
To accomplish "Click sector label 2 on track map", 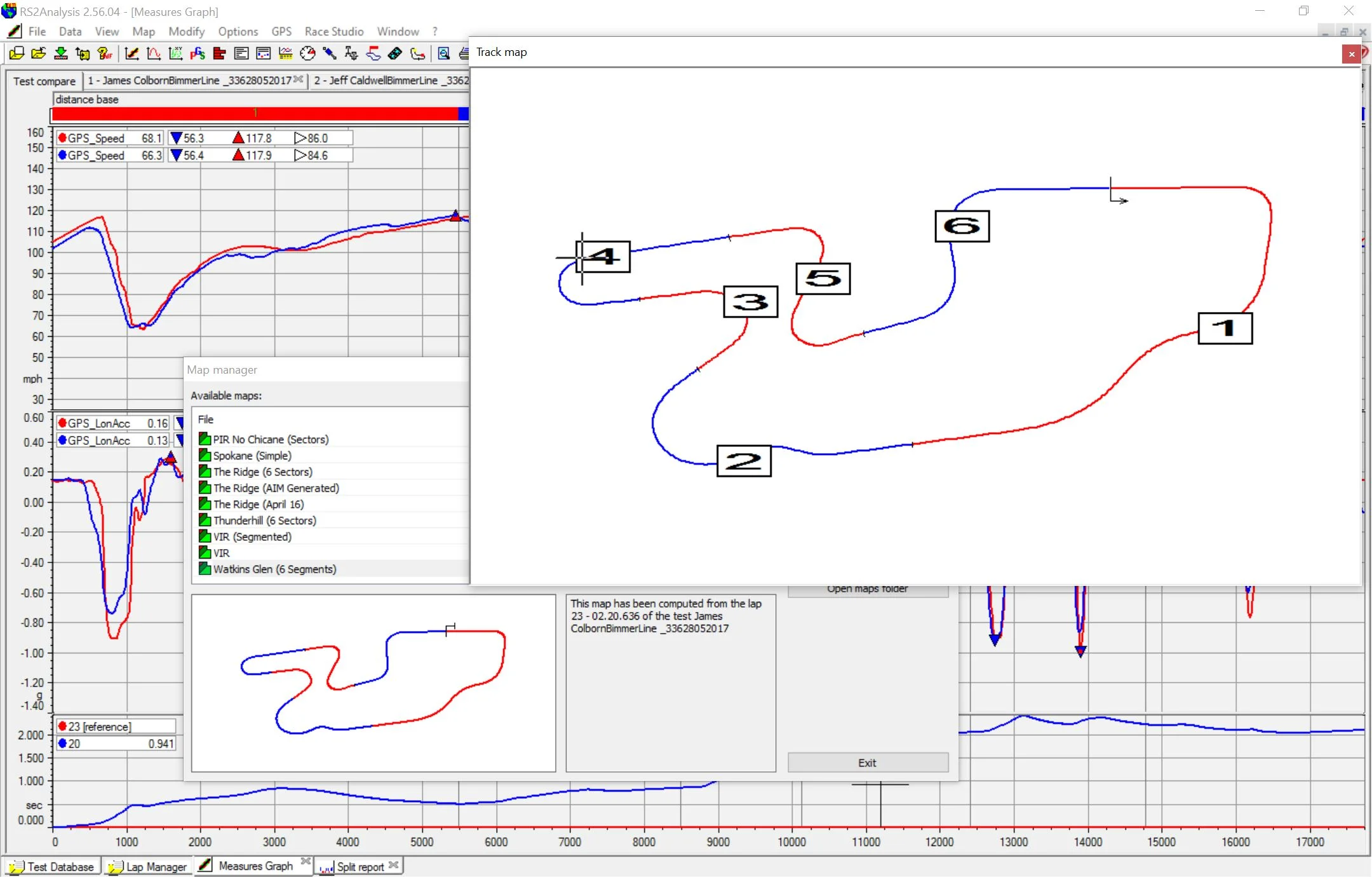I will point(744,461).
